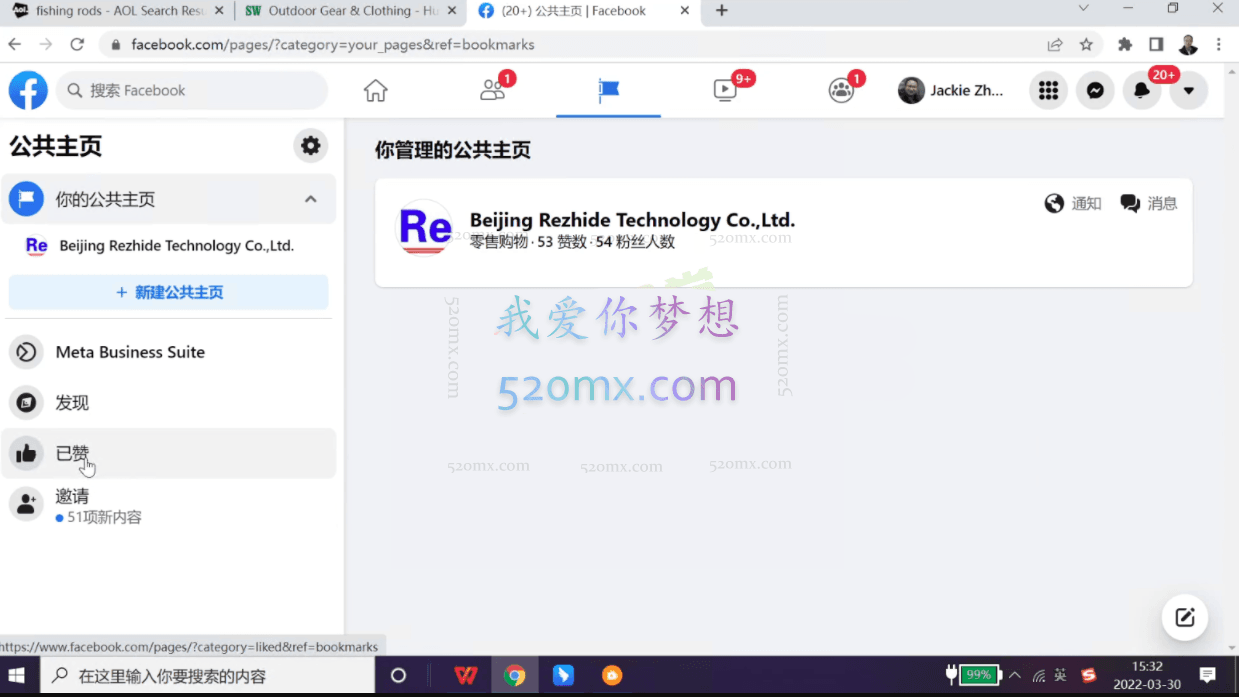Open 已赞 liked pages item
This screenshot has width=1239, height=697.
[168, 453]
